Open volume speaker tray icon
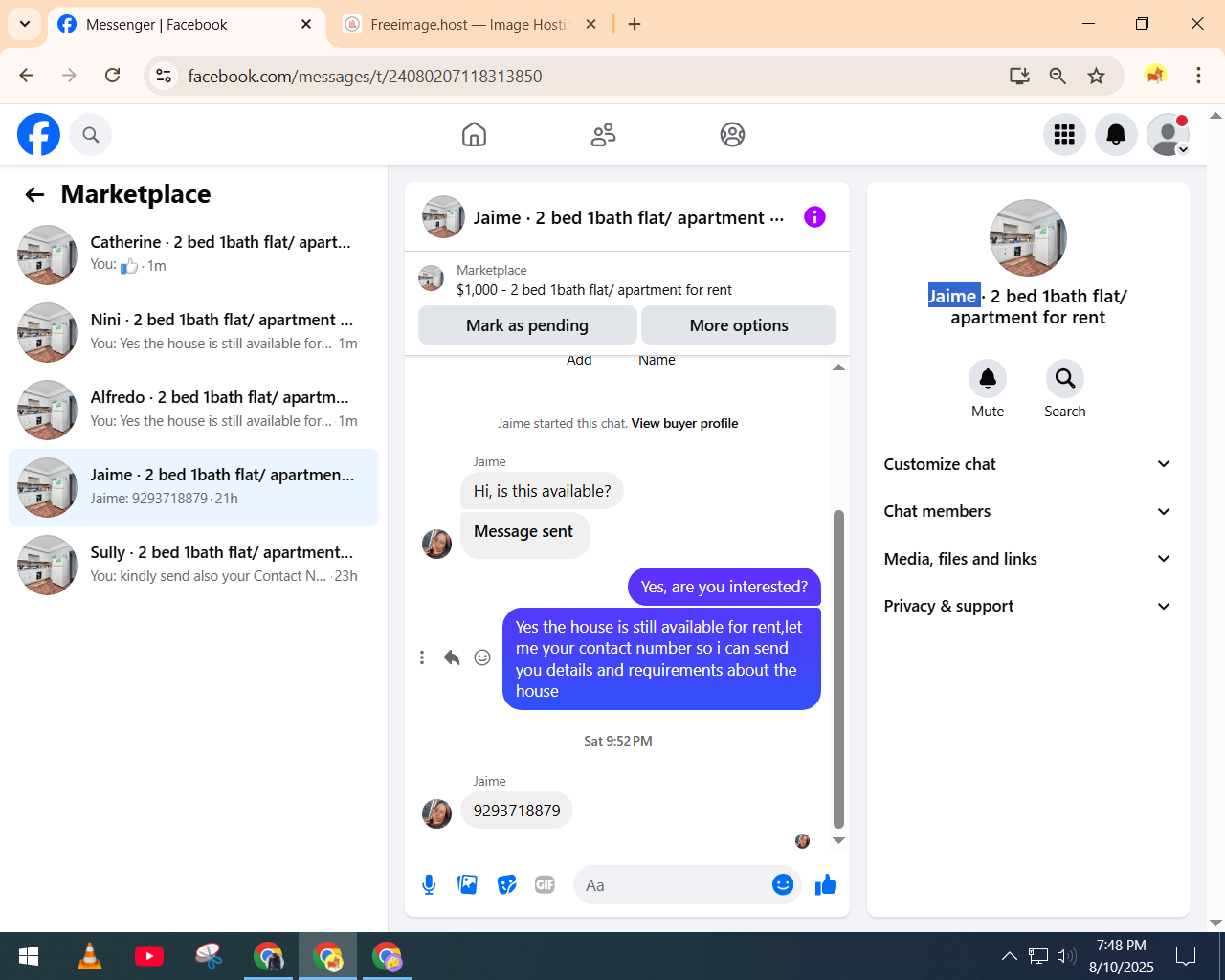 (x=1066, y=955)
